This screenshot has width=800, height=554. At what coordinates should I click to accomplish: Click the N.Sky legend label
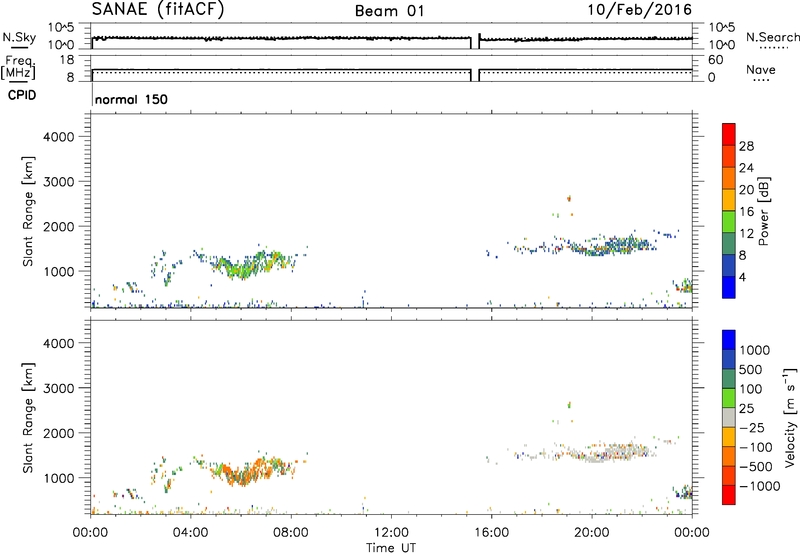pyautogui.click(x=19, y=37)
